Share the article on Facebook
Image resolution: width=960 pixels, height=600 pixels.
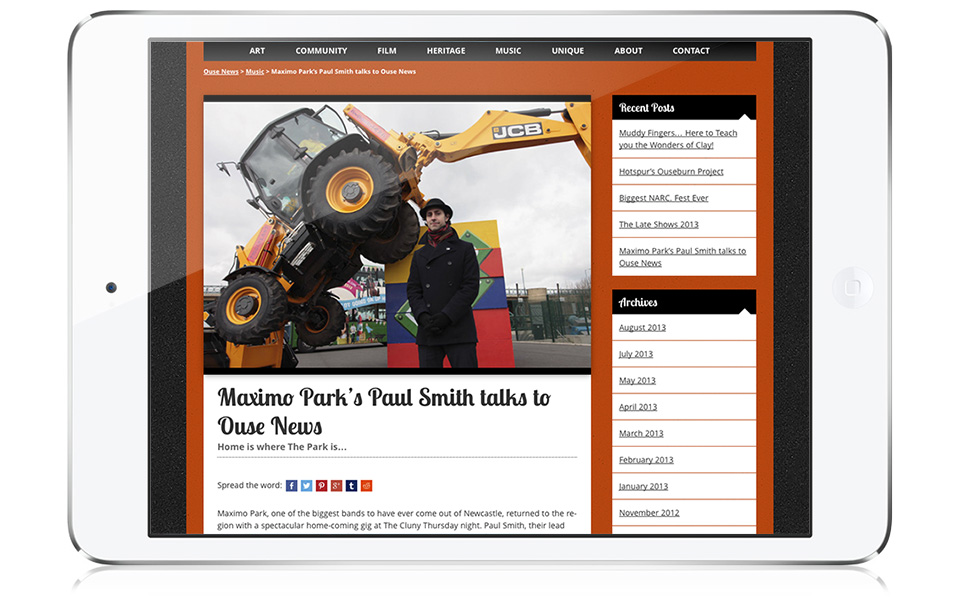292,486
